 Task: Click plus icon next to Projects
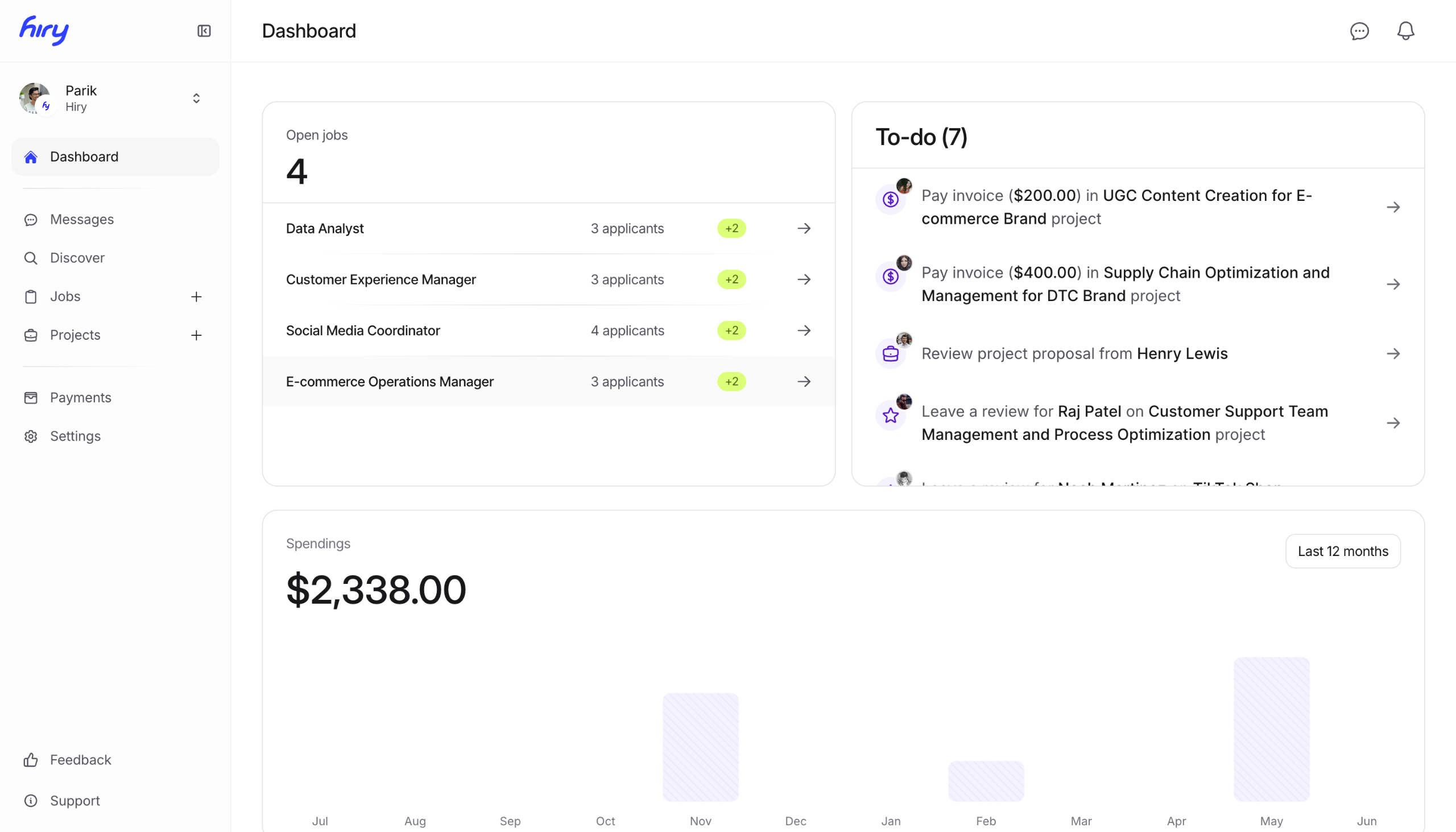point(196,335)
